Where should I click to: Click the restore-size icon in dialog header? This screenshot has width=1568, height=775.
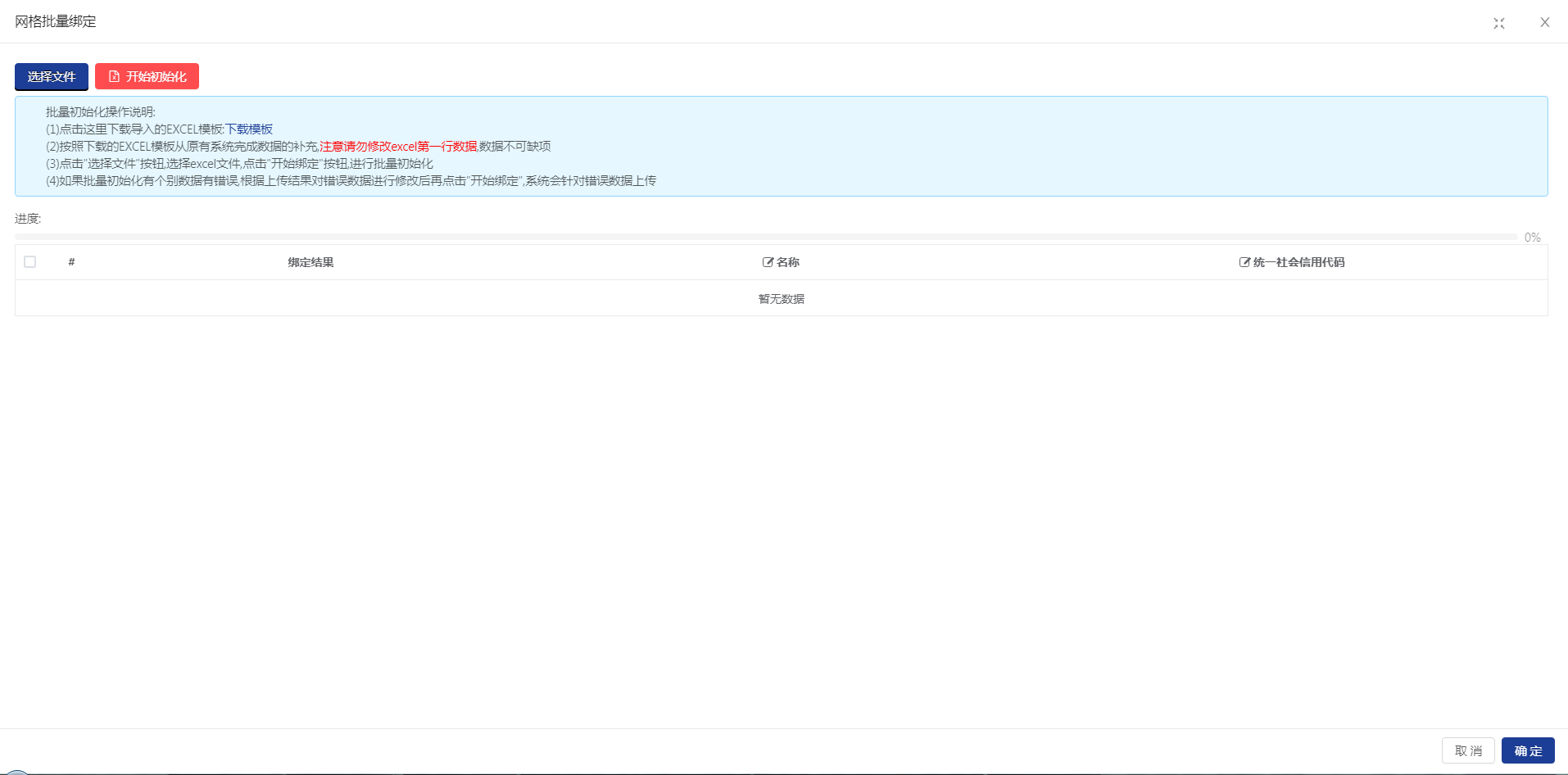click(1498, 23)
